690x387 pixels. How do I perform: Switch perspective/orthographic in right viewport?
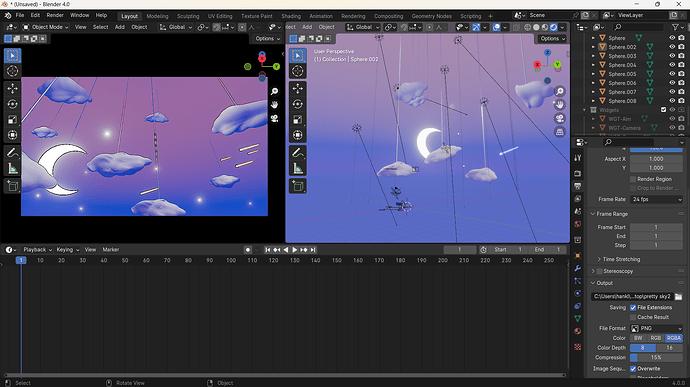click(x=559, y=132)
